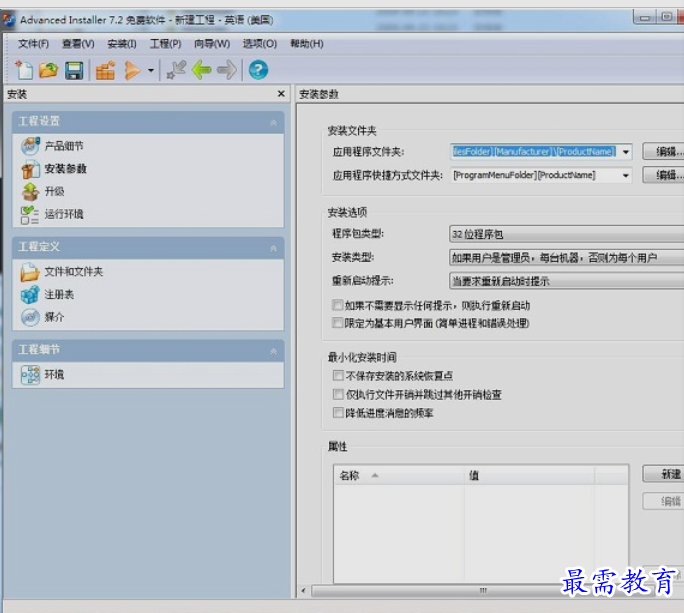
Task: Open the 向导(W) menu
Action: pos(212,44)
